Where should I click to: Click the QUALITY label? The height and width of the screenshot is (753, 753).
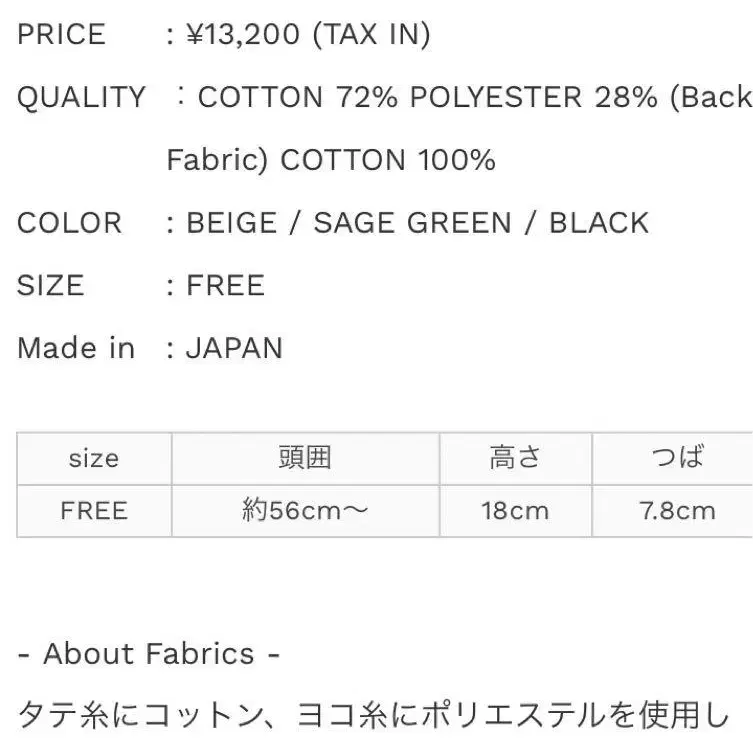click(x=81, y=98)
